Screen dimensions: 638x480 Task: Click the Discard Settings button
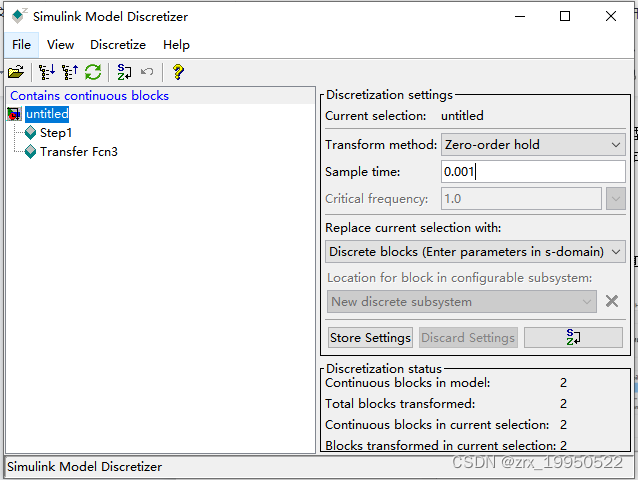[x=468, y=338]
